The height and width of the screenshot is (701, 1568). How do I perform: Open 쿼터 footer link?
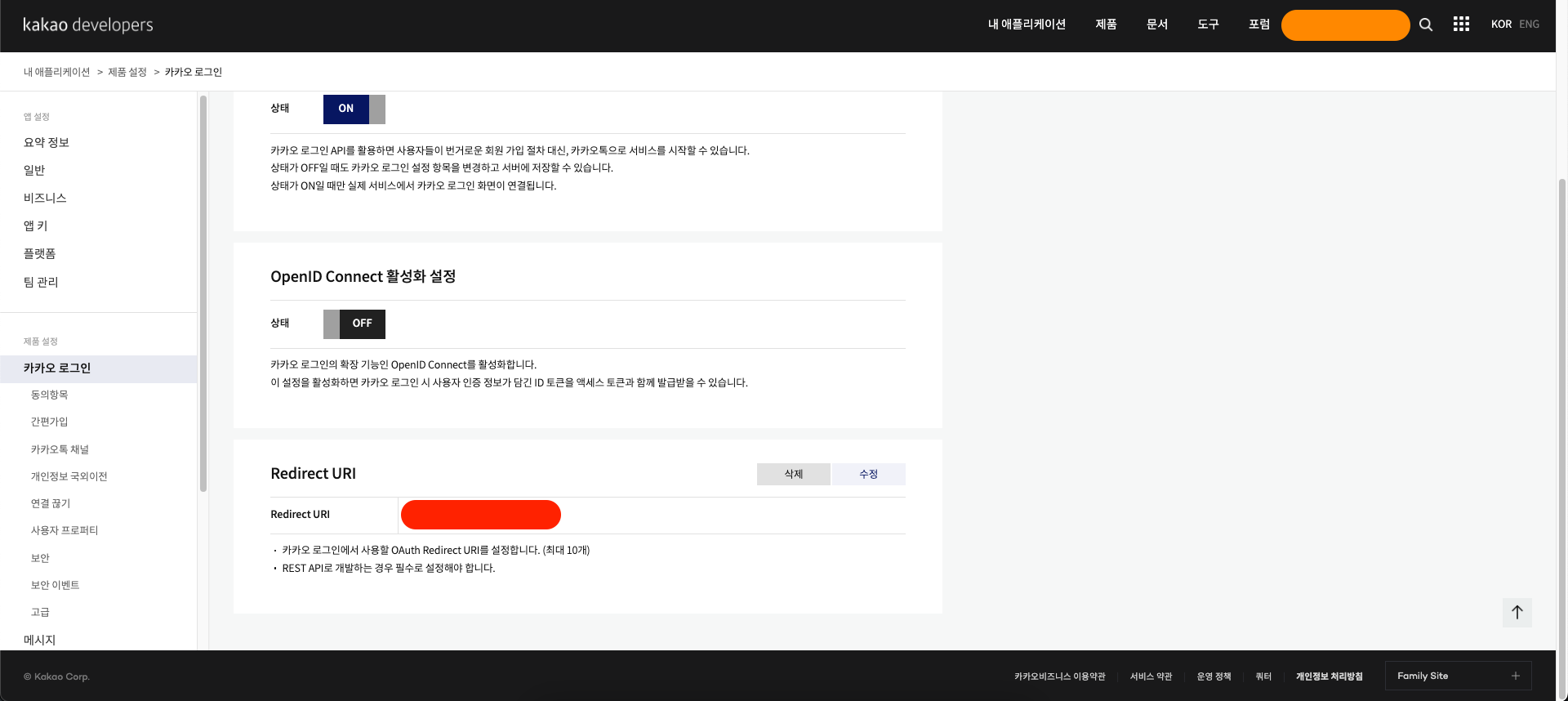click(x=1263, y=676)
